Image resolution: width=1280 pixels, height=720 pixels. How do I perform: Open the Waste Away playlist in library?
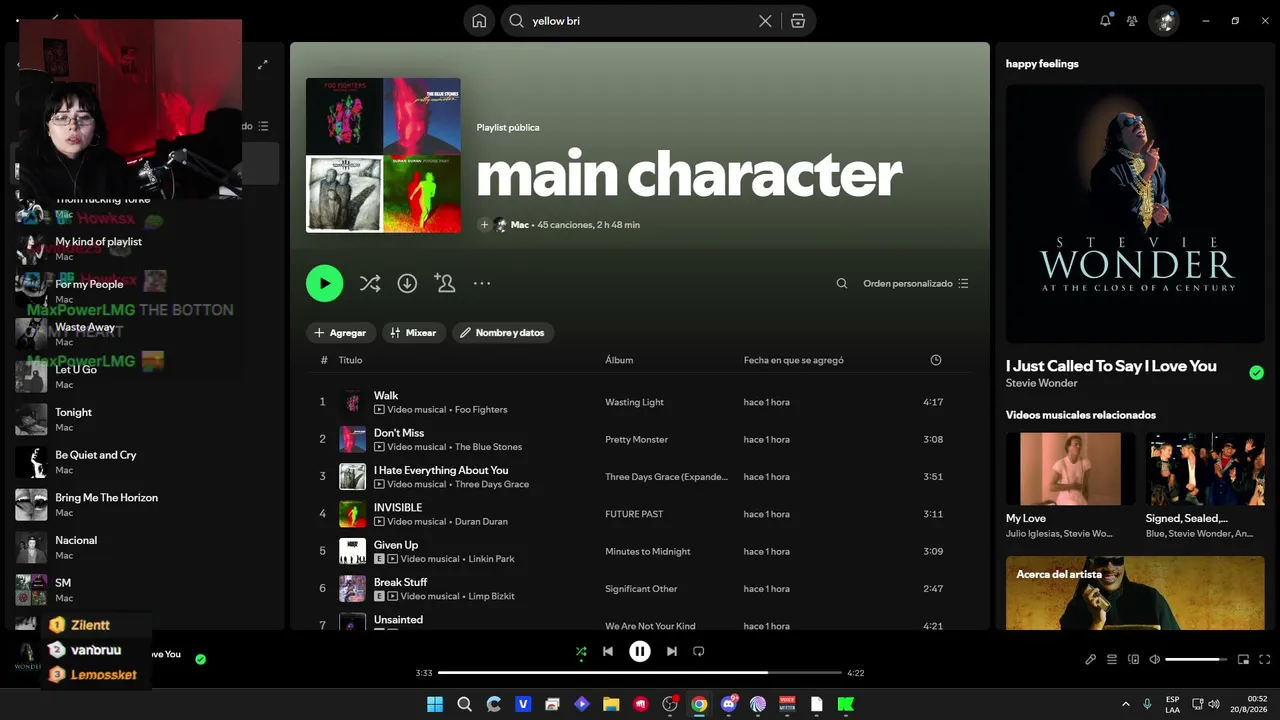pyautogui.click(x=146, y=334)
